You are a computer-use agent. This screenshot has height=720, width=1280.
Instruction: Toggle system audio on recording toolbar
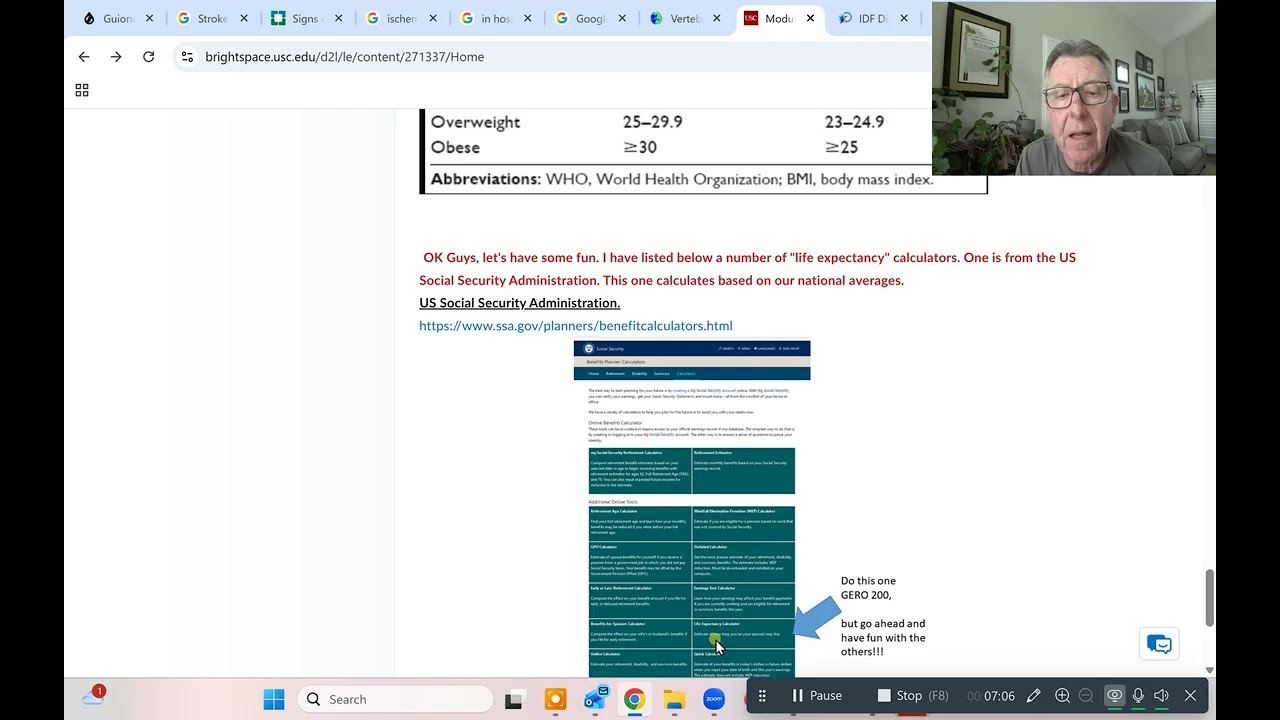(1162, 696)
